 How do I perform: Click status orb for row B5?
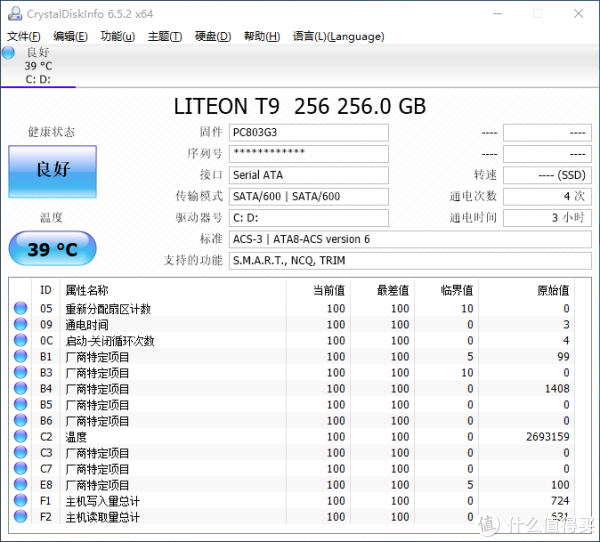point(21,405)
